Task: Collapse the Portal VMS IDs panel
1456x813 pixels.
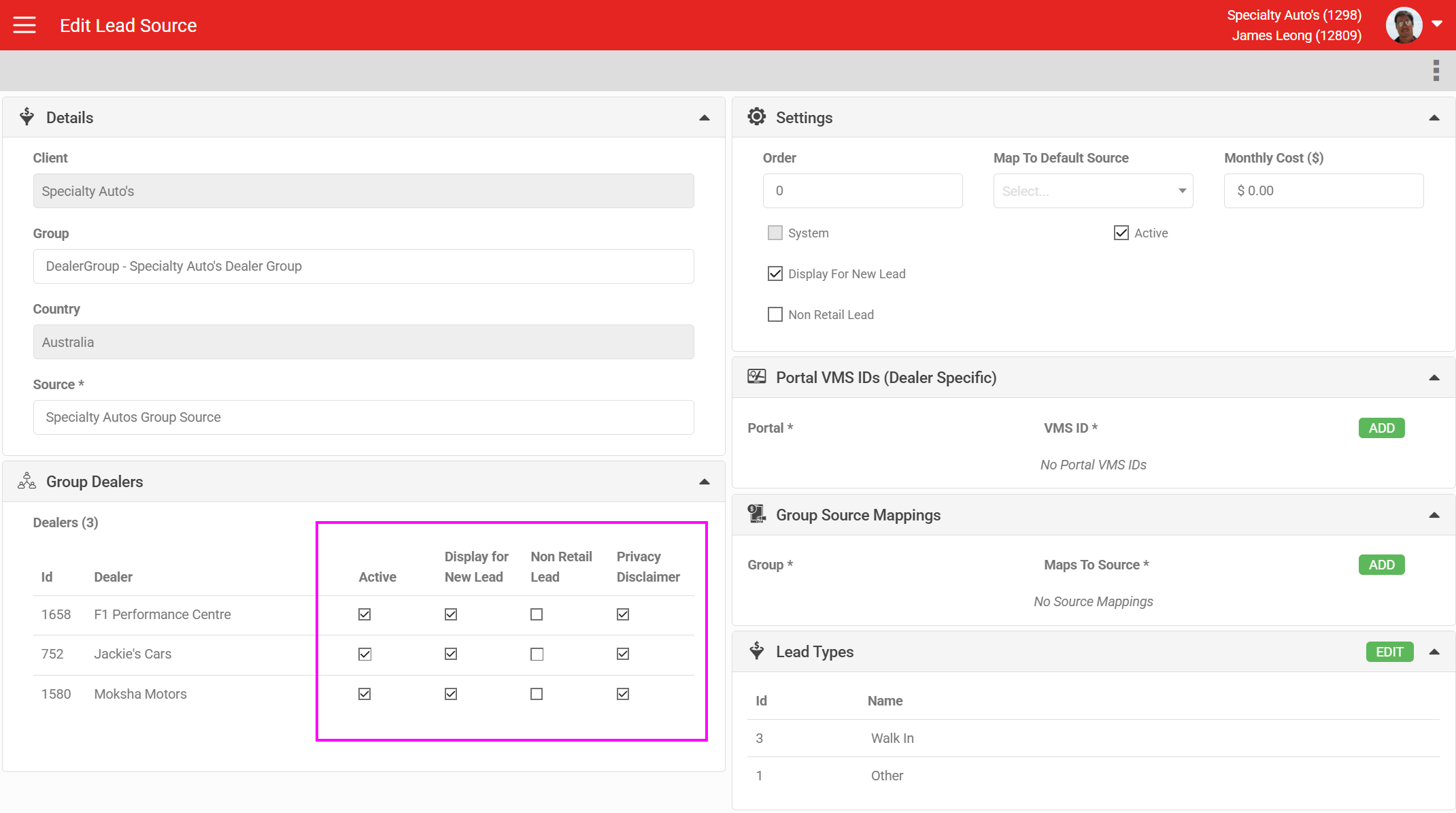Action: point(1434,378)
